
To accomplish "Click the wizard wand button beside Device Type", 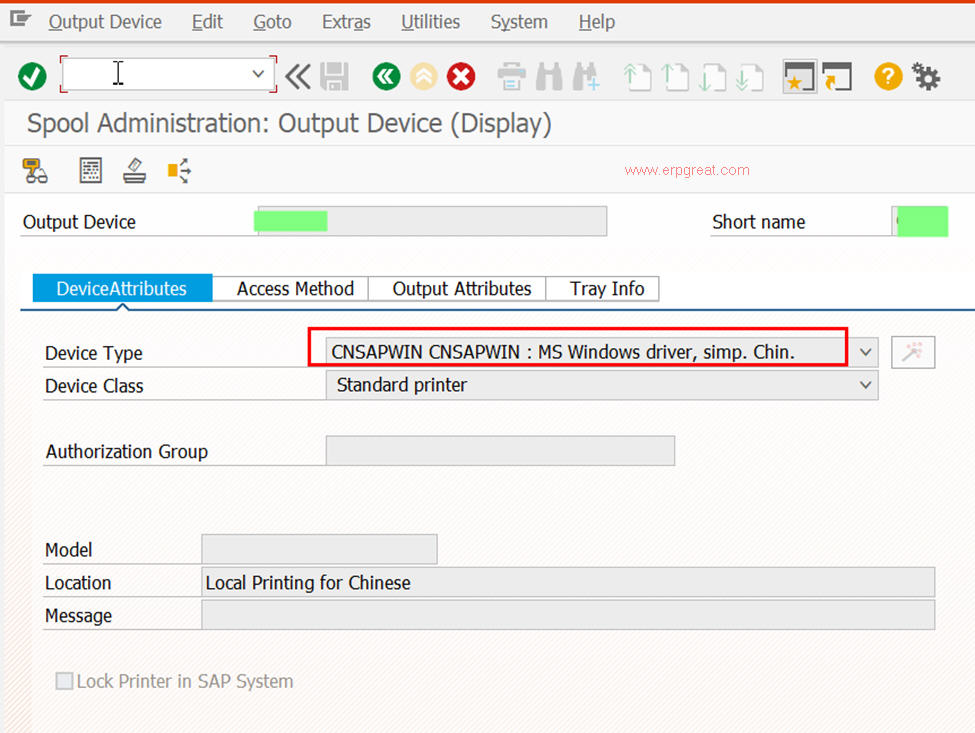I will (912, 353).
